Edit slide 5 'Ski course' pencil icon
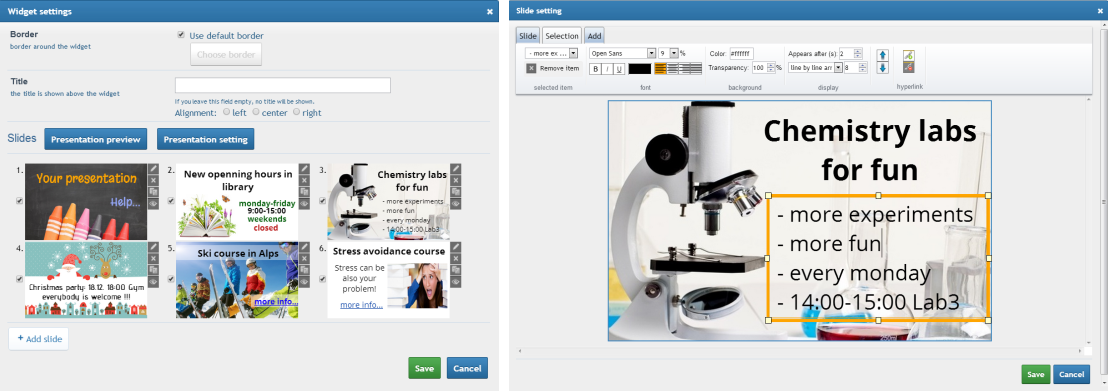Screen dimensions: 1109x391 304,247
